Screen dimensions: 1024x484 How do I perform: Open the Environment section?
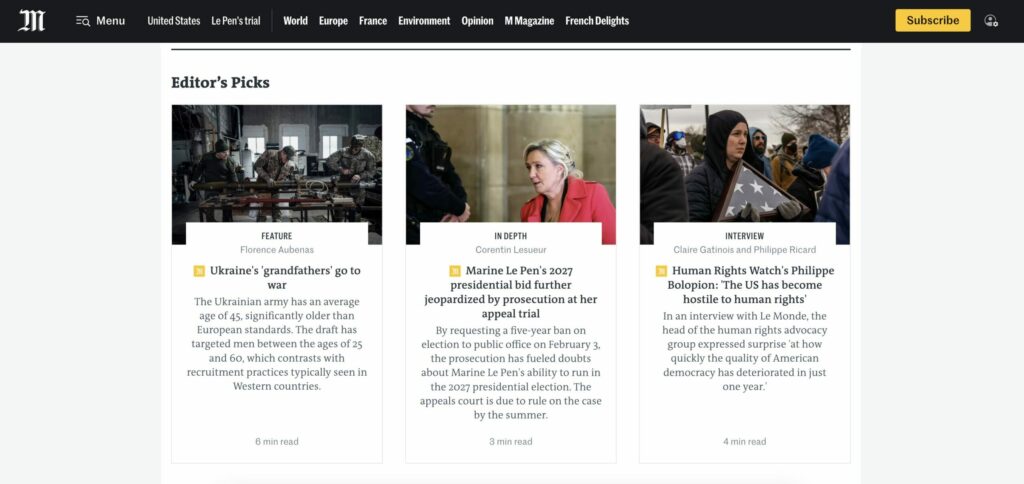[x=424, y=21]
